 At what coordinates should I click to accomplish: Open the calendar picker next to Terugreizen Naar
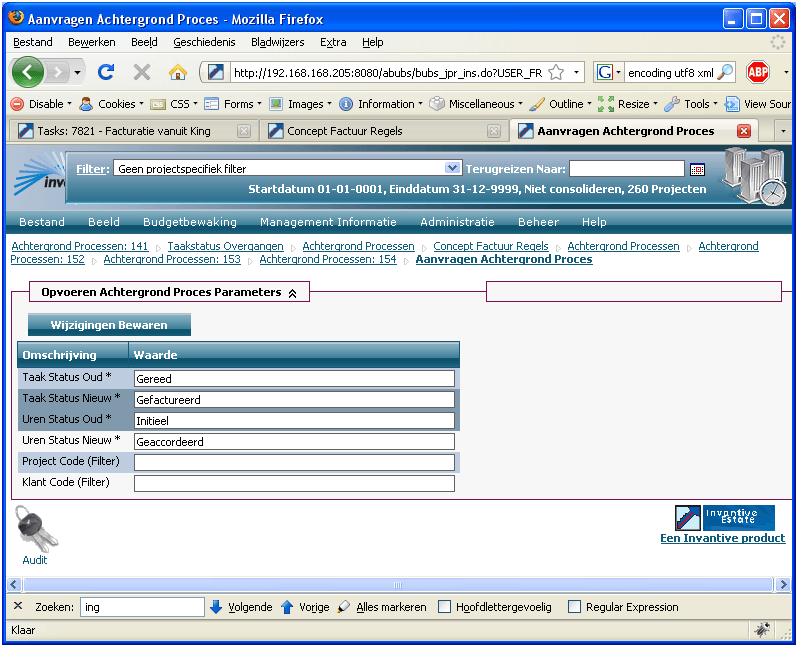[697, 170]
